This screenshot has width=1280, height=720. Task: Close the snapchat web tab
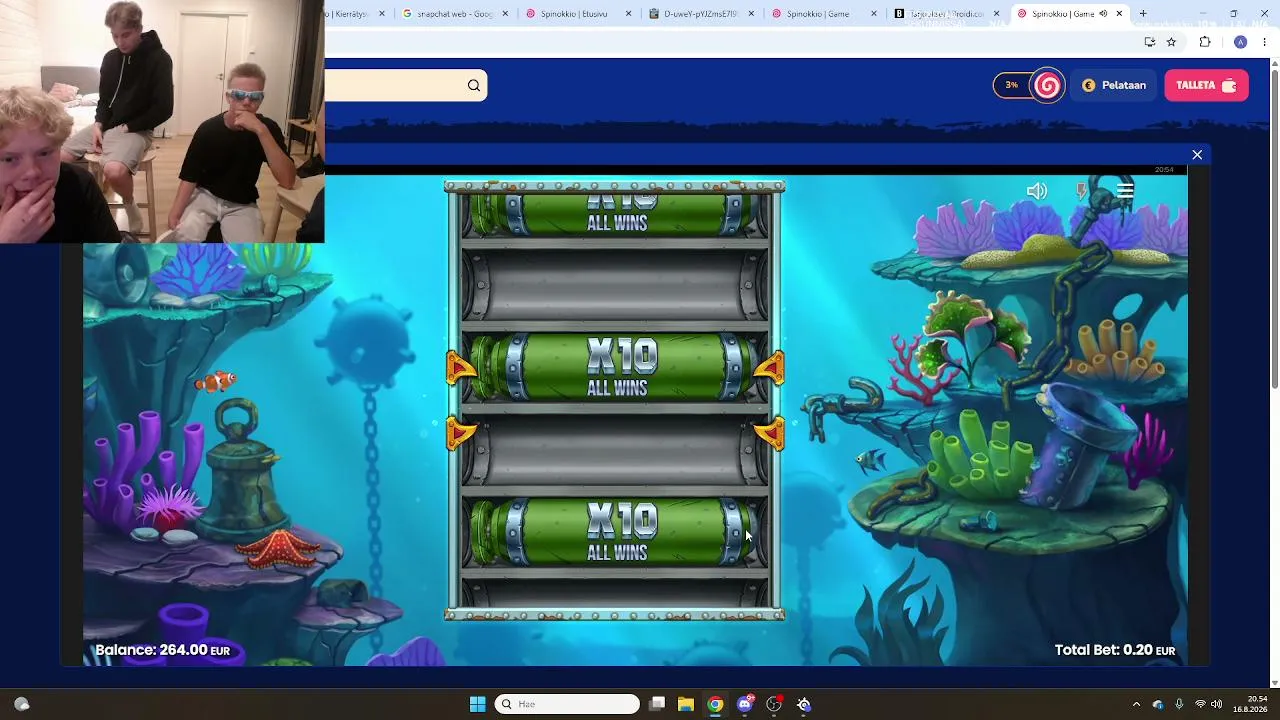(505, 14)
